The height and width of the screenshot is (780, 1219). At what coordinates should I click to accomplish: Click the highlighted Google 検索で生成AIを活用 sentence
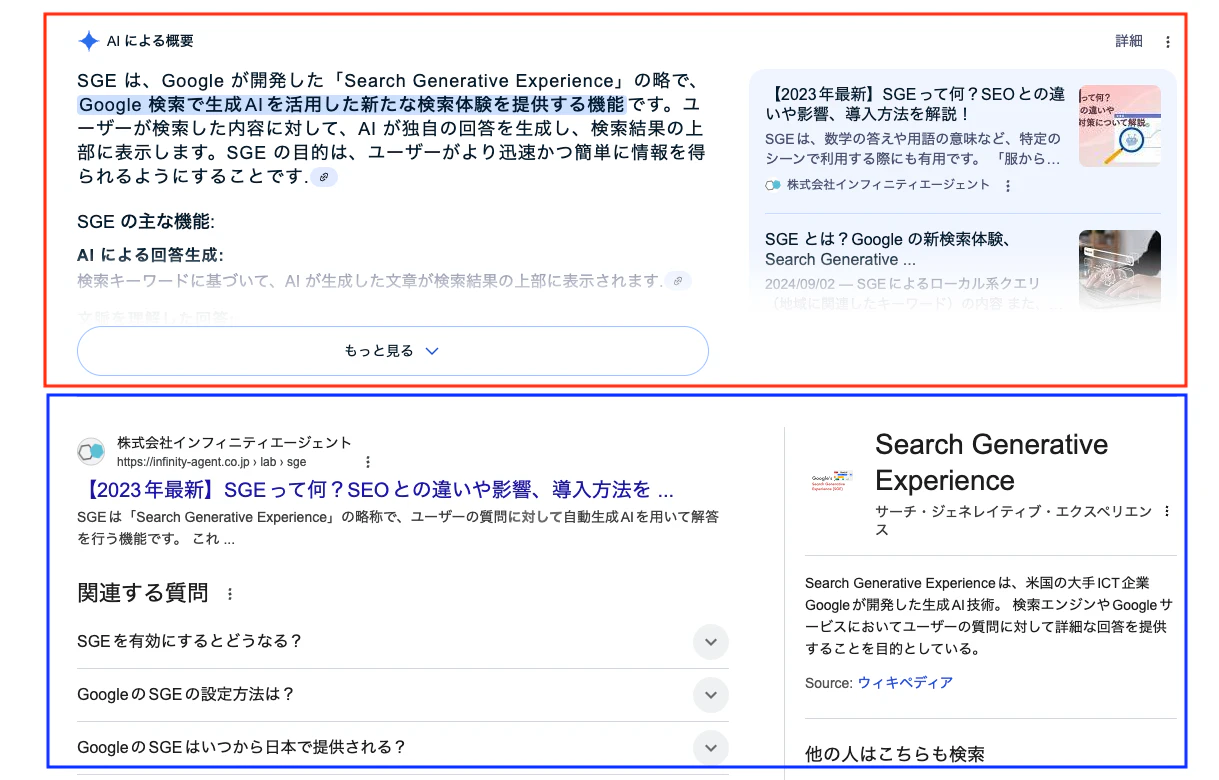[351, 105]
